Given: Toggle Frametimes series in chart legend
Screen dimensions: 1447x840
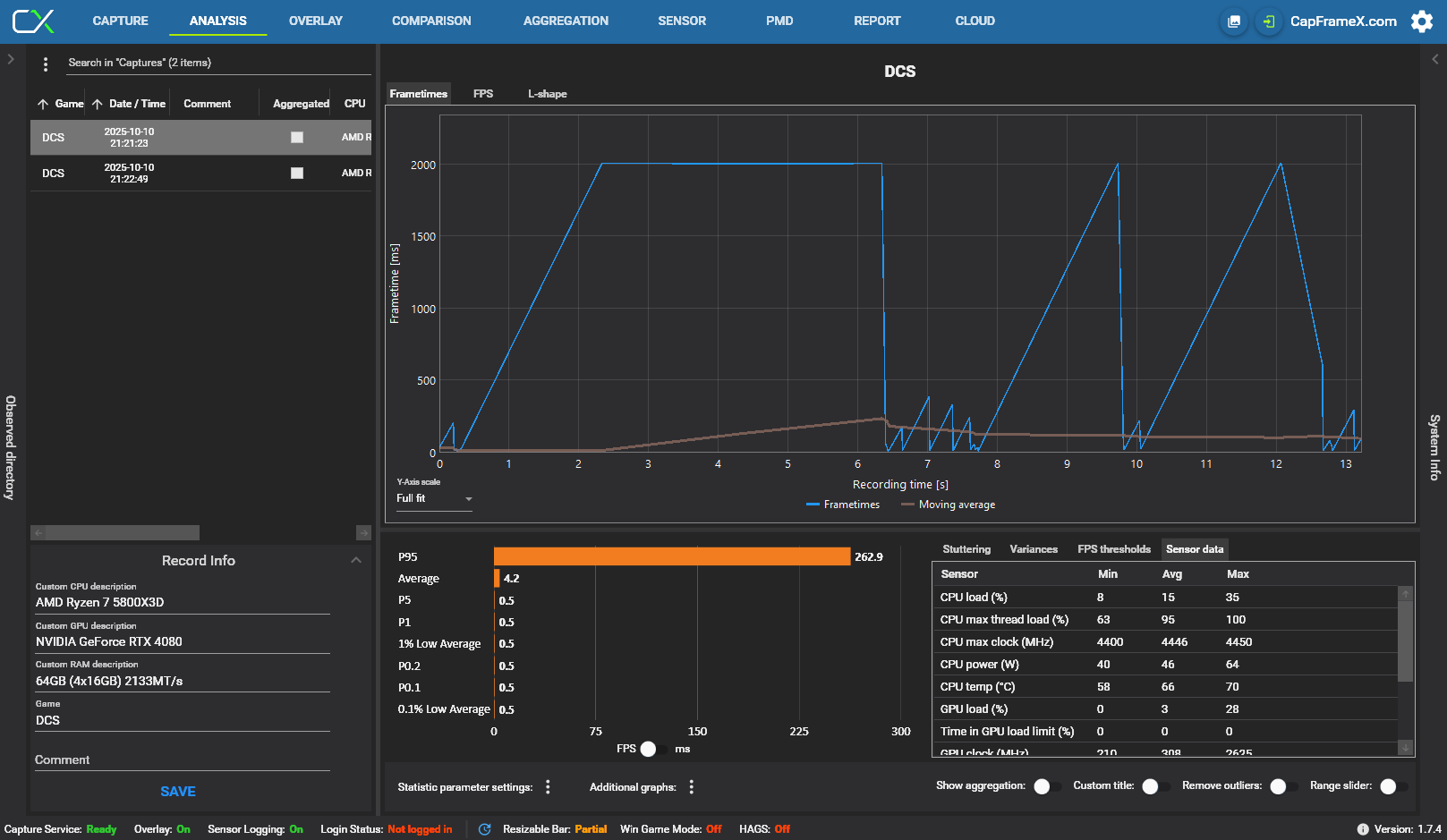Looking at the screenshot, I should (x=843, y=505).
